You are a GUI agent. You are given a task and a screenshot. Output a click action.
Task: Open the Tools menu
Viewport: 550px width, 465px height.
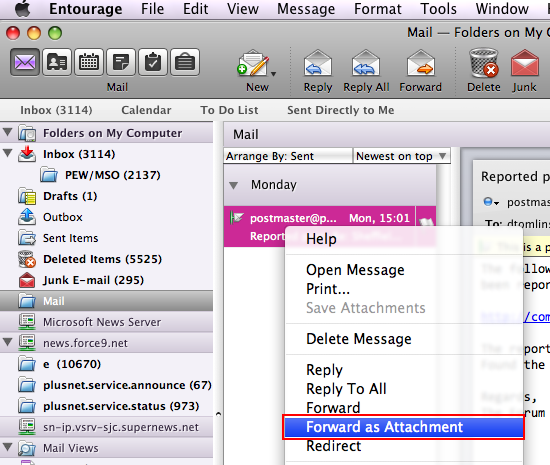pos(438,9)
